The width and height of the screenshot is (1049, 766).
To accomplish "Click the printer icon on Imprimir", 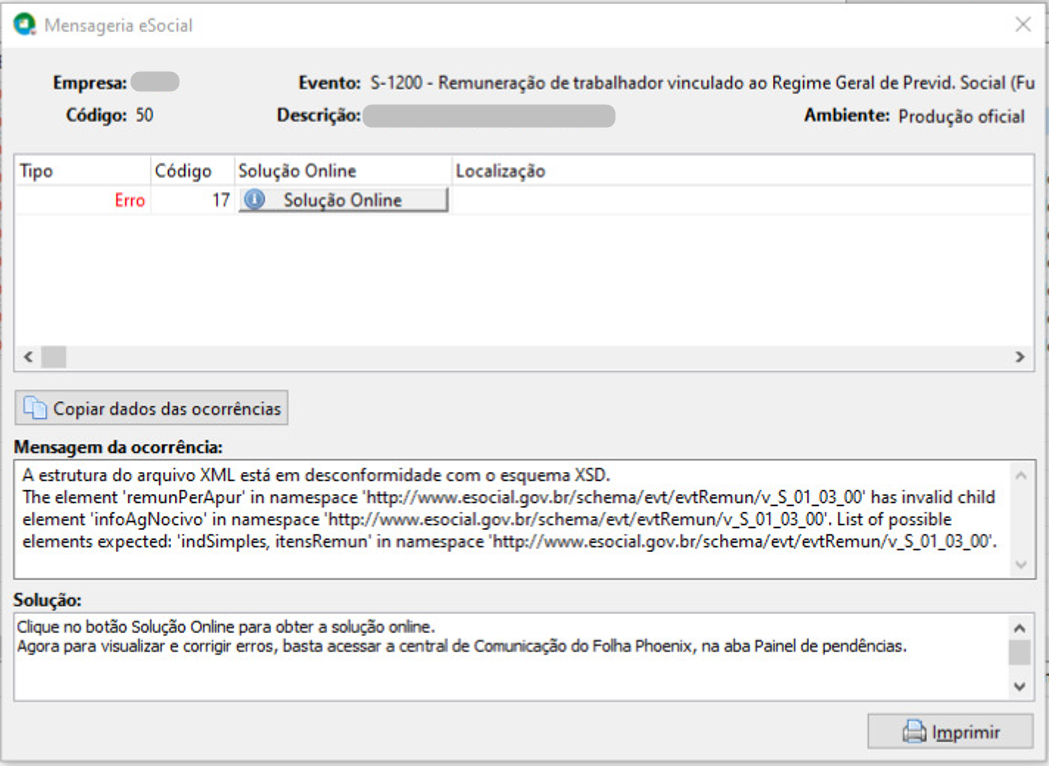I will (914, 732).
